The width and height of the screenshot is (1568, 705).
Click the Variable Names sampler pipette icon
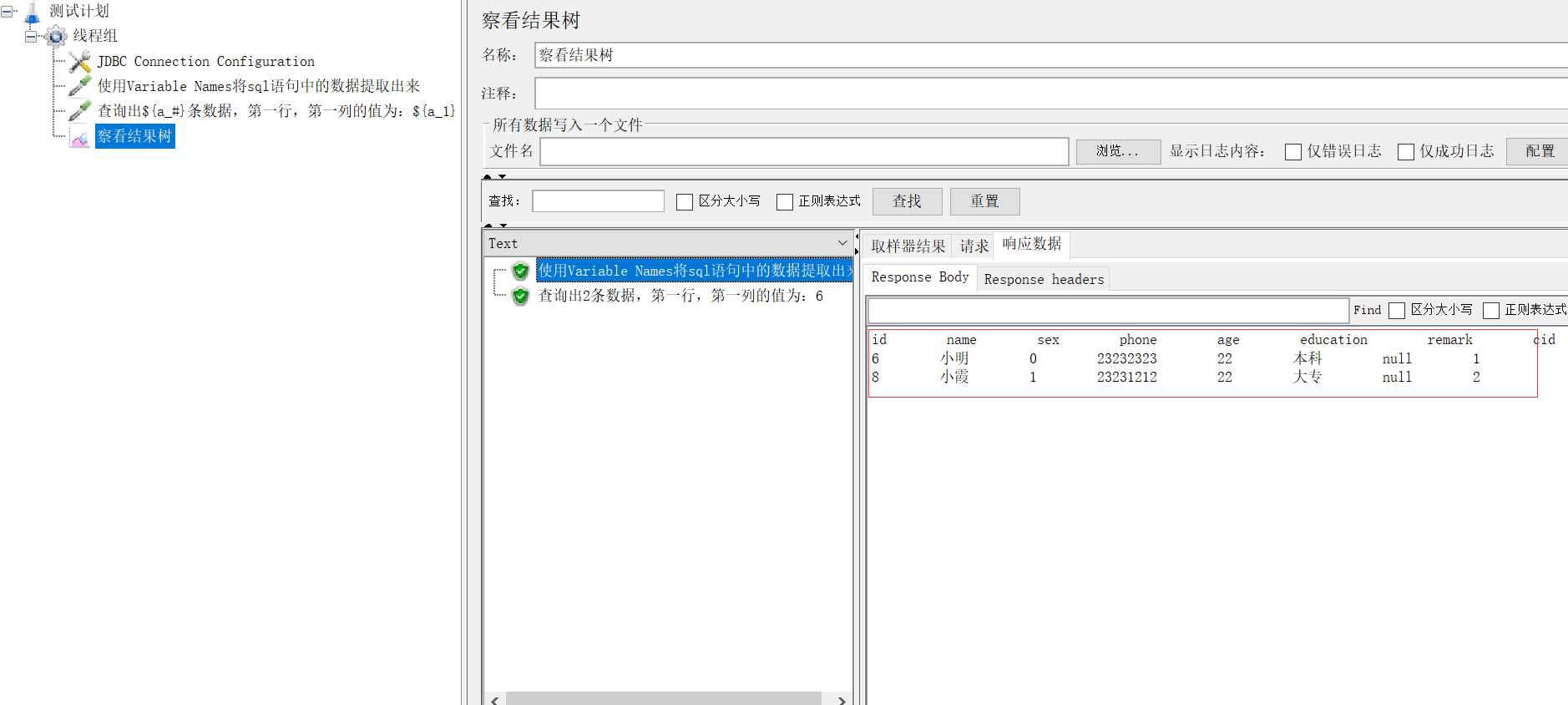tap(79, 86)
